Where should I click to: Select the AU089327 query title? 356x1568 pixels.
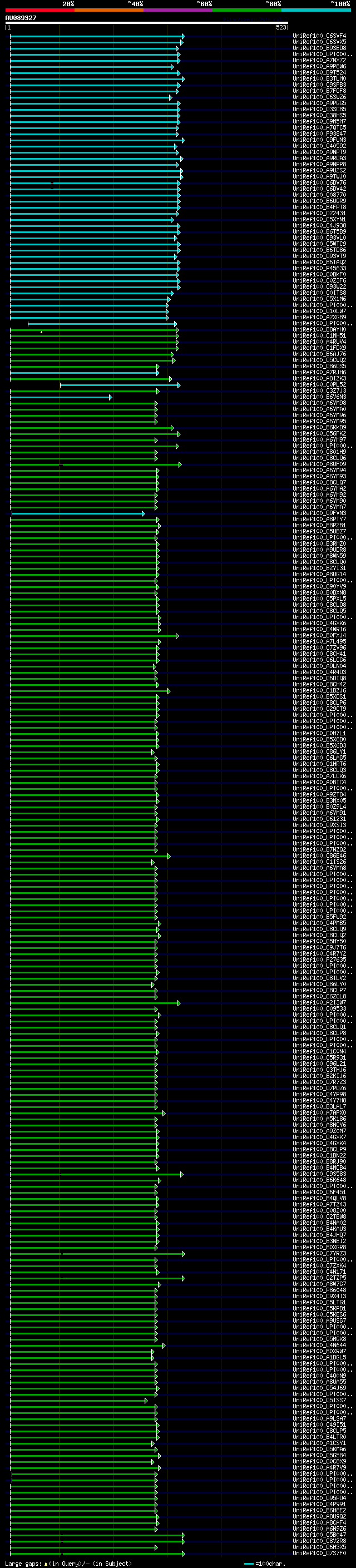(21, 18)
